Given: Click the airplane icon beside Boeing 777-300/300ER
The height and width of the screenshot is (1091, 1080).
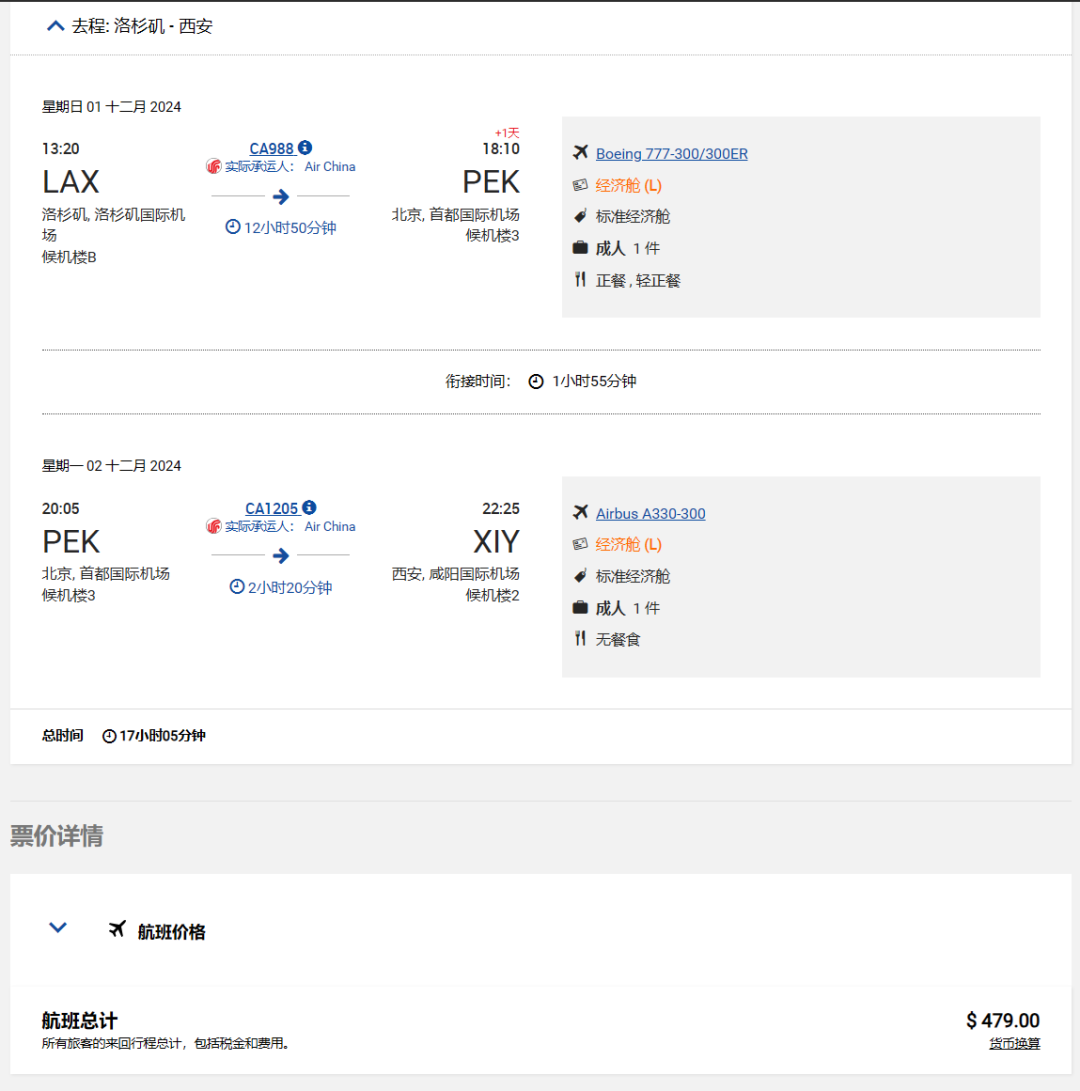Looking at the screenshot, I should [x=580, y=152].
